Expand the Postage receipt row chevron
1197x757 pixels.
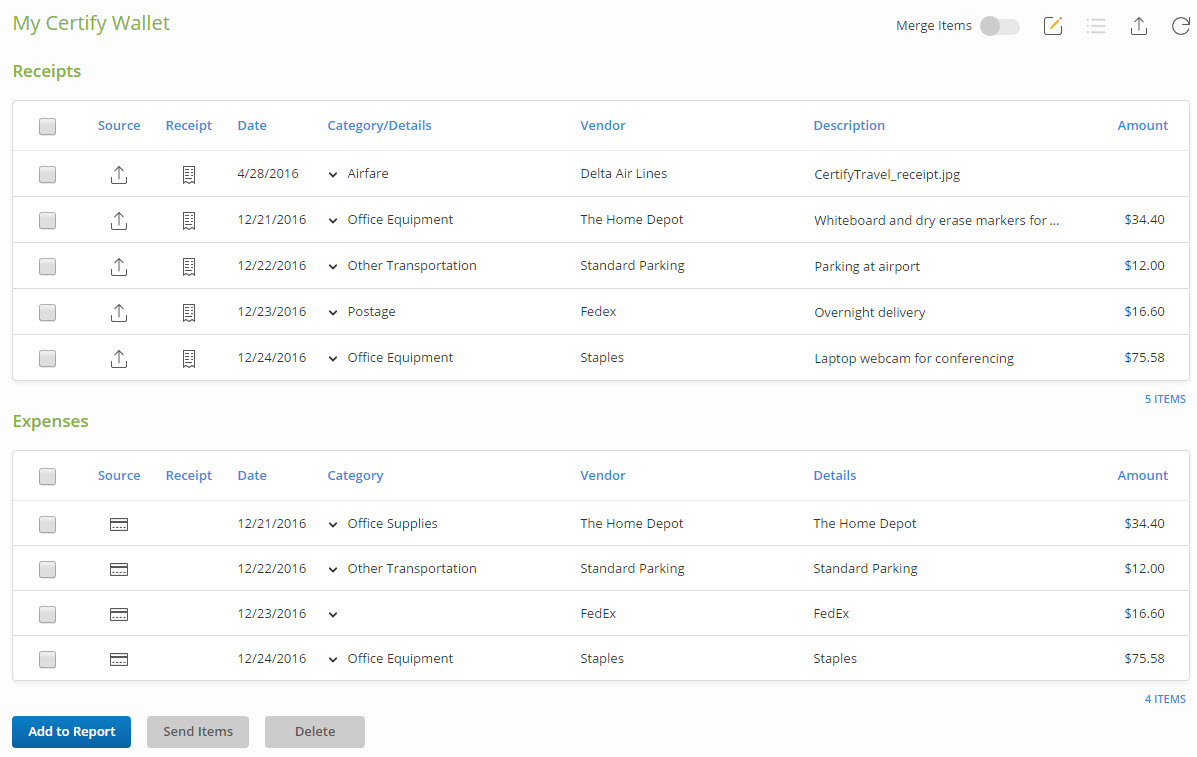point(333,312)
